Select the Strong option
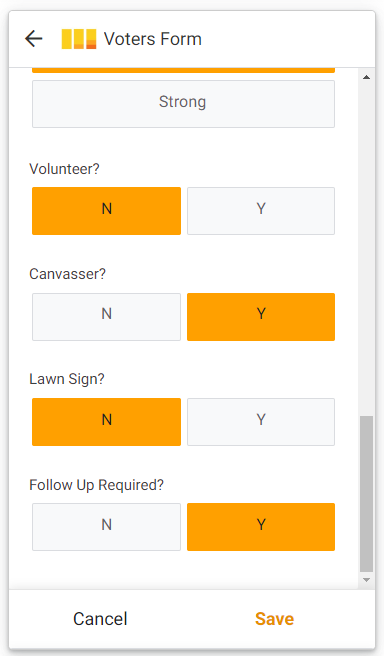This screenshot has height=656, width=384. pyautogui.click(x=183, y=104)
